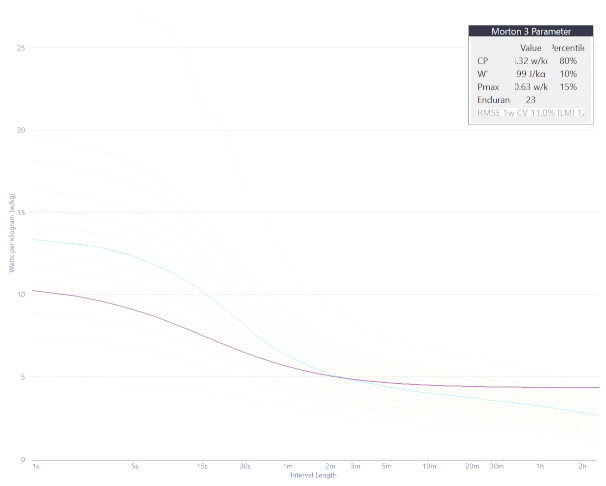Click the 10 label on y-axis
The height and width of the screenshot is (486, 606).
point(21,294)
